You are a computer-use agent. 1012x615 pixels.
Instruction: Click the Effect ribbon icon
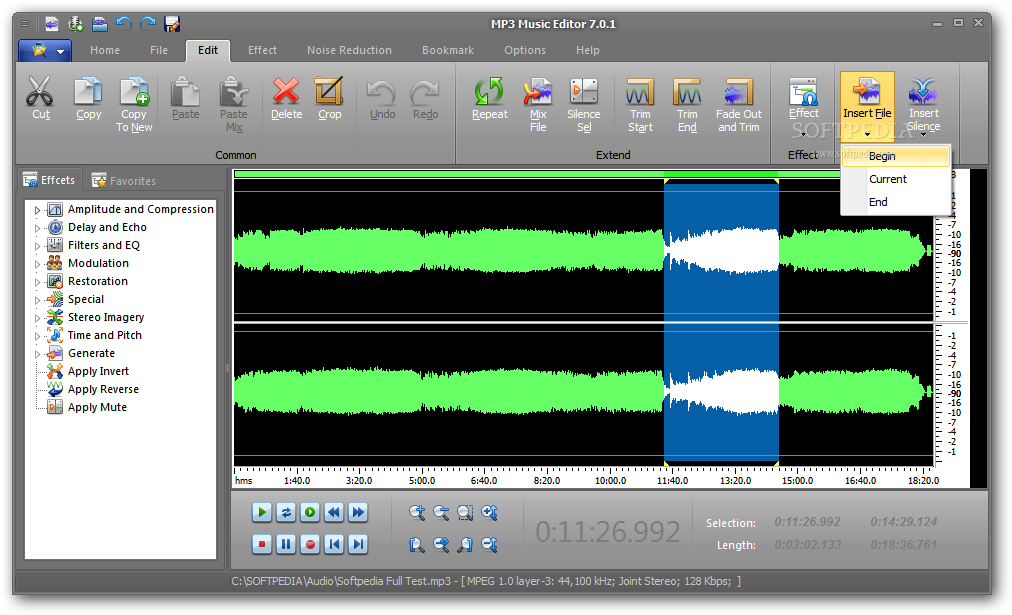coord(804,91)
